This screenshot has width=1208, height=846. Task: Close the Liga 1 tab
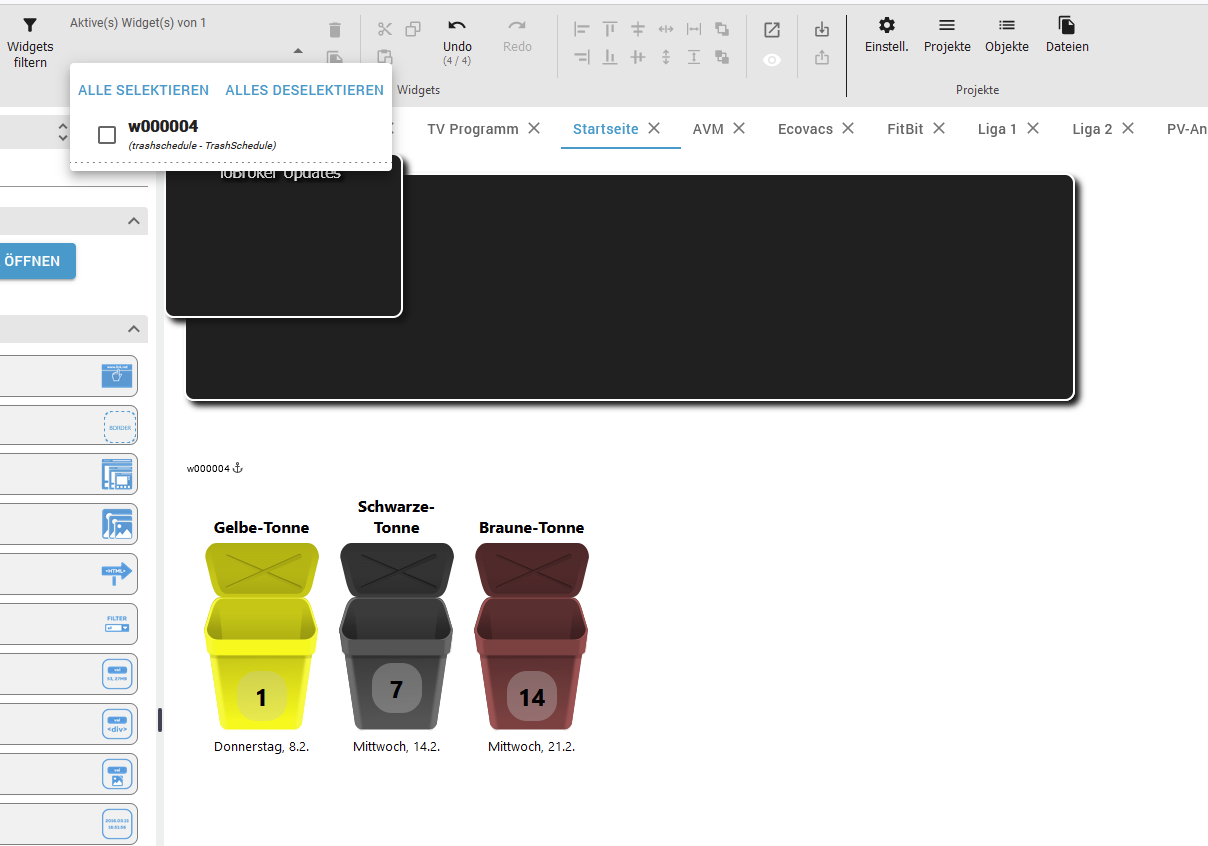(x=1033, y=128)
